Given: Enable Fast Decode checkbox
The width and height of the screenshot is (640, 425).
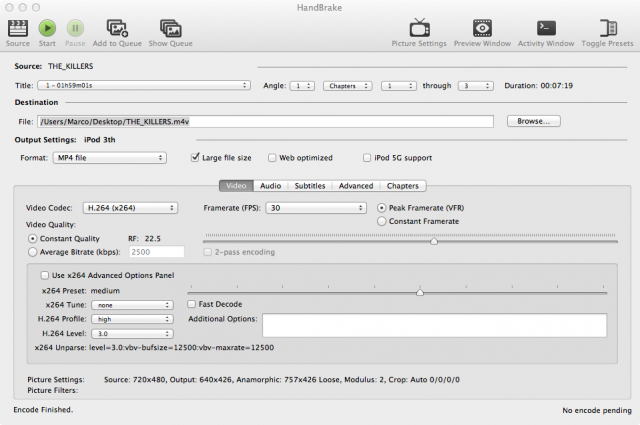Looking at the screenshot, I should [x=191, y=304].
